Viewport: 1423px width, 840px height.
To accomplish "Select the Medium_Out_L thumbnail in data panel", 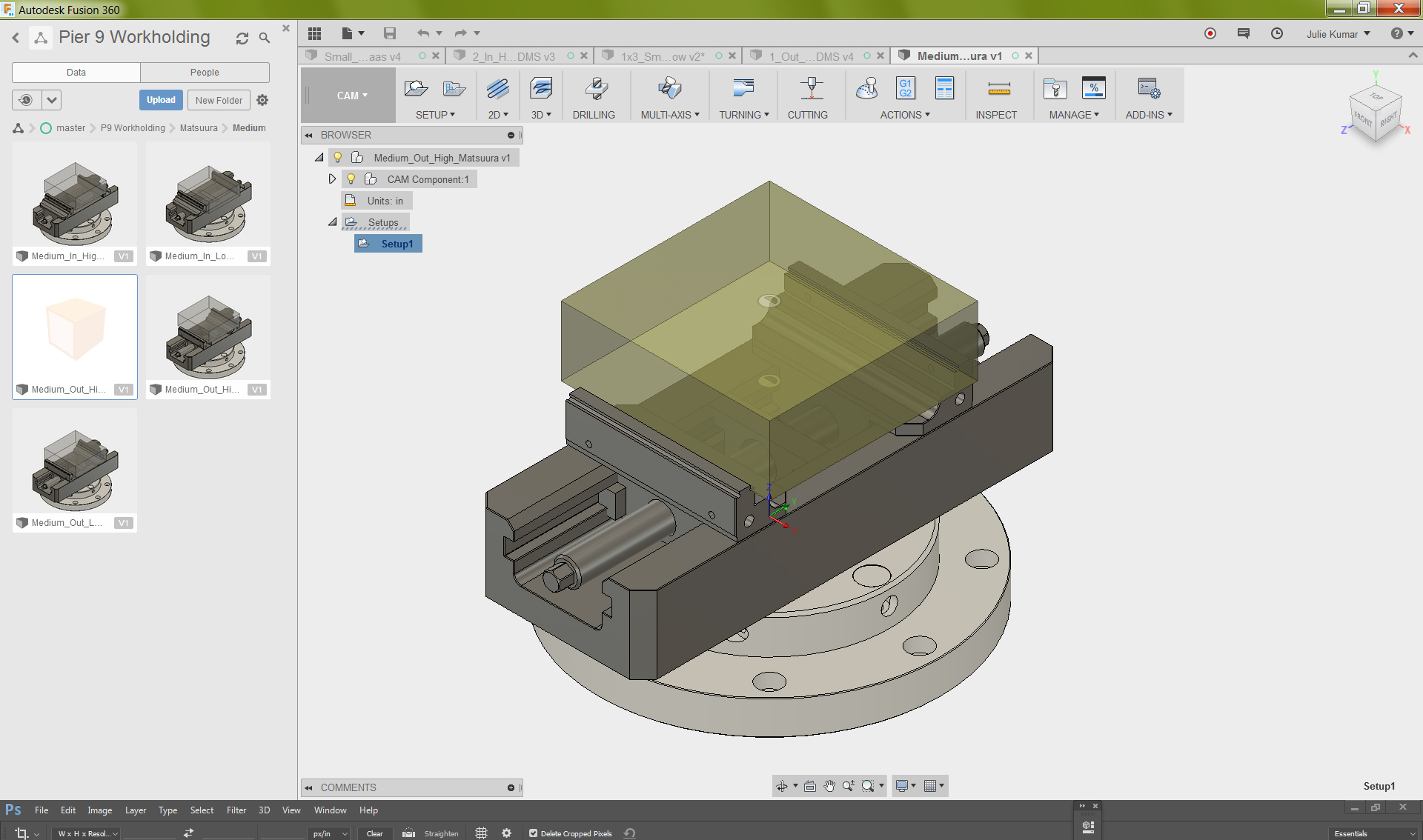I will [74, 467].
